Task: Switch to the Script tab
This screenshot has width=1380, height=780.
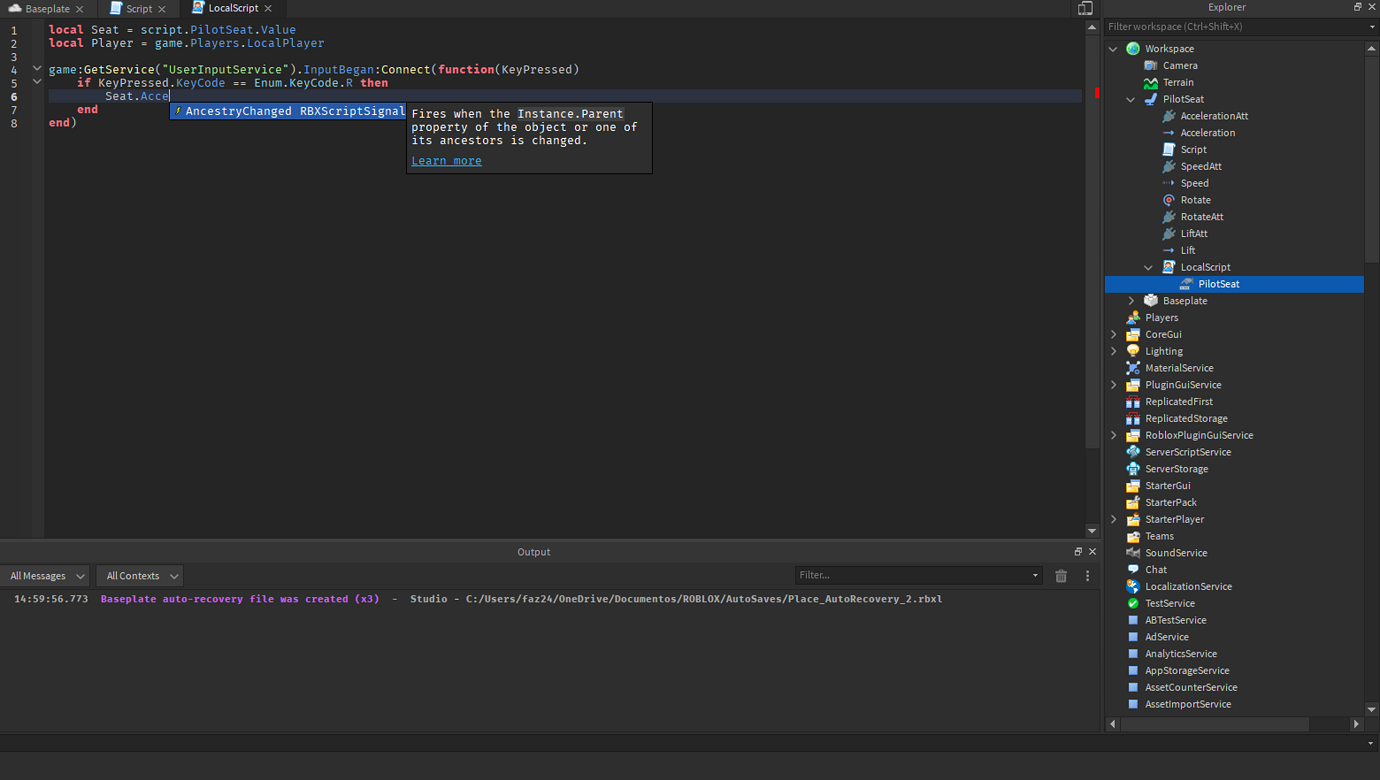Action: [x=138, y=8]
